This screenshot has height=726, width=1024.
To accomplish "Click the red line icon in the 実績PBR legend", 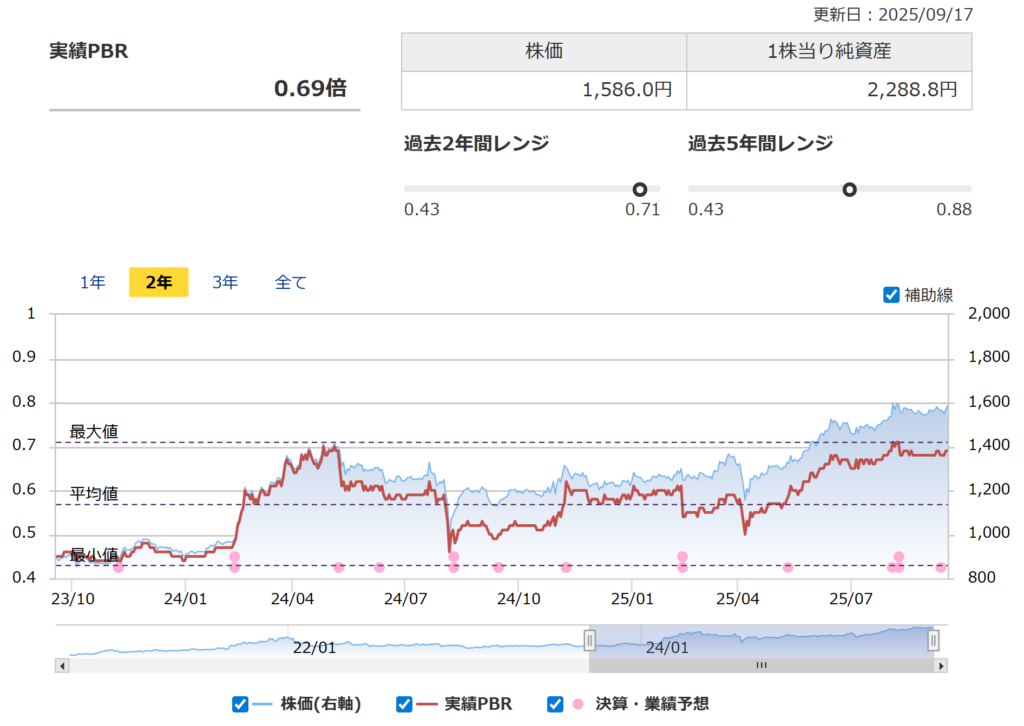I will pos(429,704).
